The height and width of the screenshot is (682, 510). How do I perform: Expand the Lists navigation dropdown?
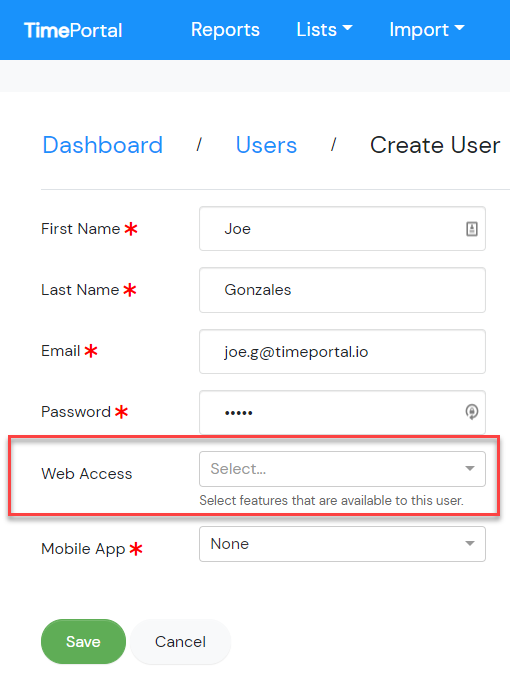click(x=324, y=30)
